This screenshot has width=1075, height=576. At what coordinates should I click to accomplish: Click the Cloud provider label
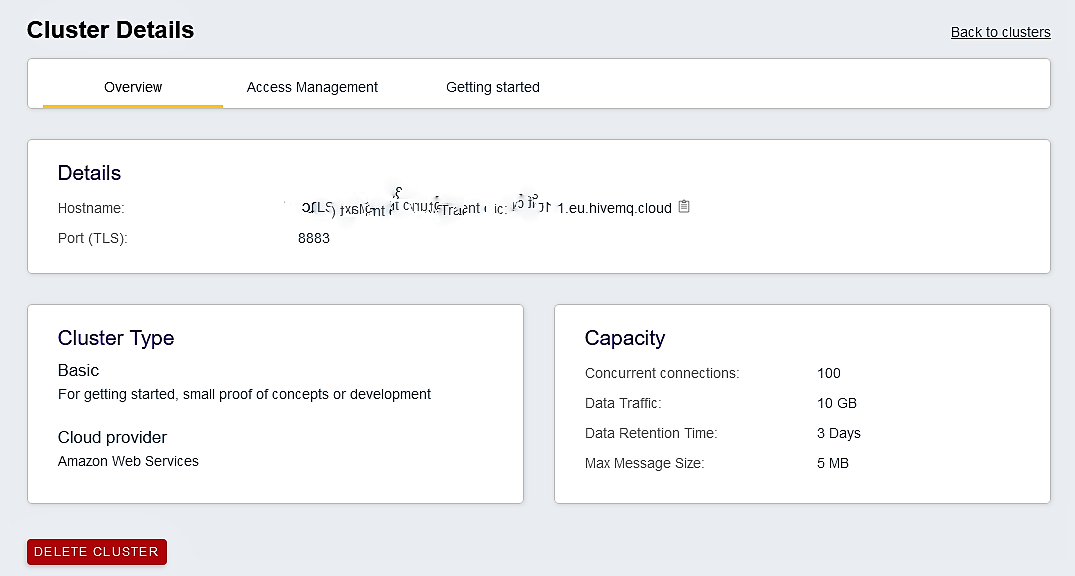[112, 437]
